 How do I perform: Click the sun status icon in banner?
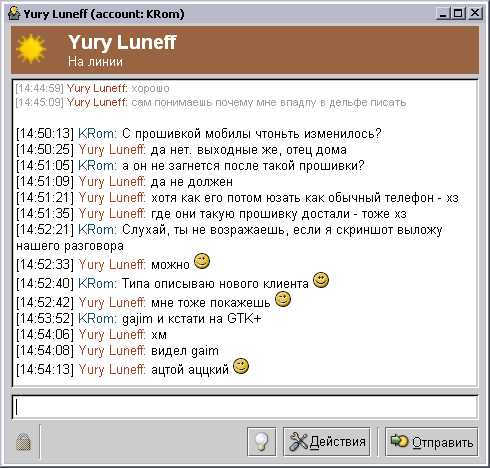pyautogui.click(x=31, y=49)
